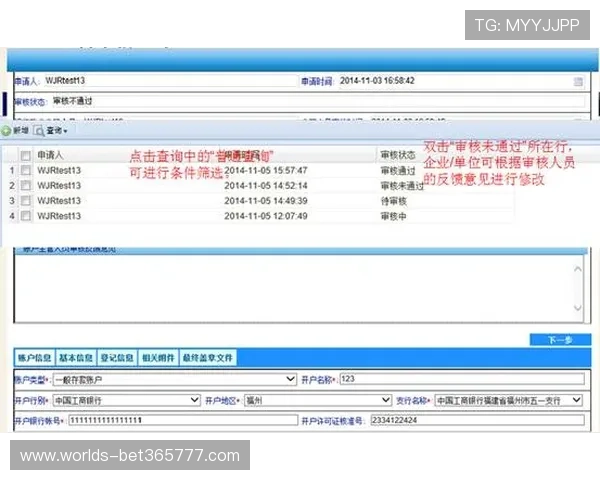The width and height of the screenshot is (600, 480).
Task: Open the 查询 dropdown arrow
Action: pos(65,131)
